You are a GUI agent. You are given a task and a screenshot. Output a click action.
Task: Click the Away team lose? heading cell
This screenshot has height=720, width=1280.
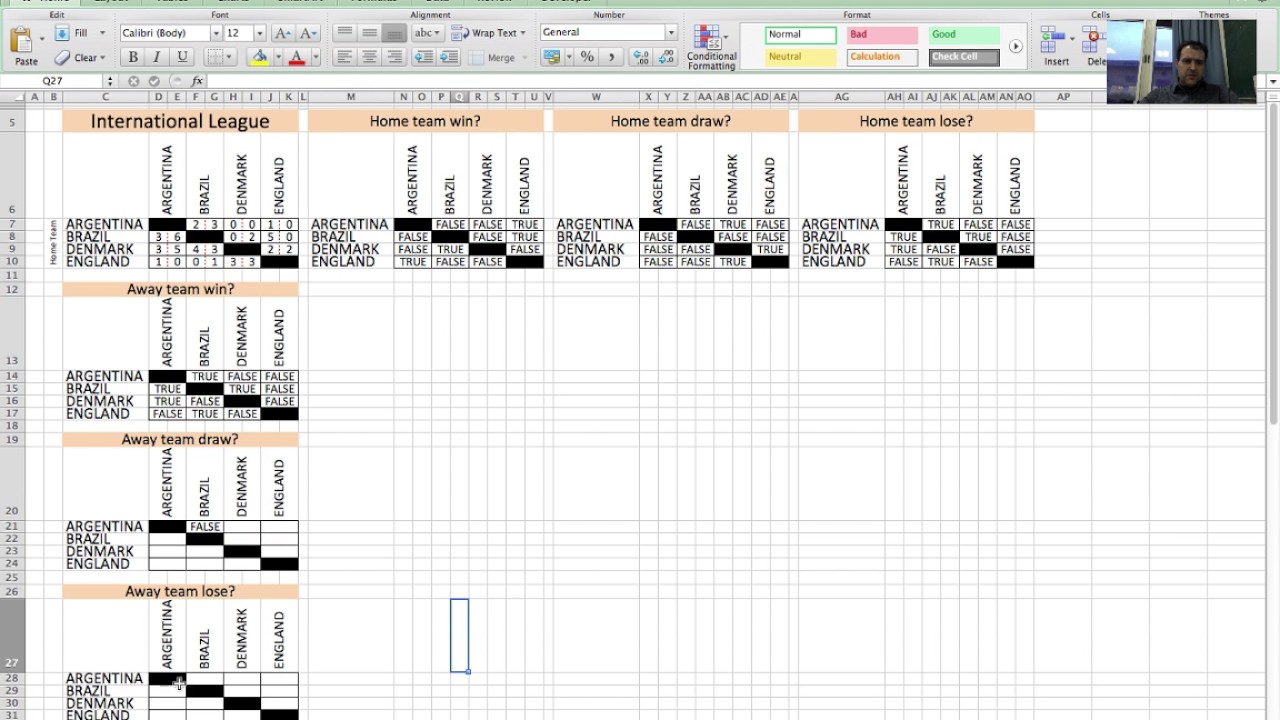coord(180,591)
